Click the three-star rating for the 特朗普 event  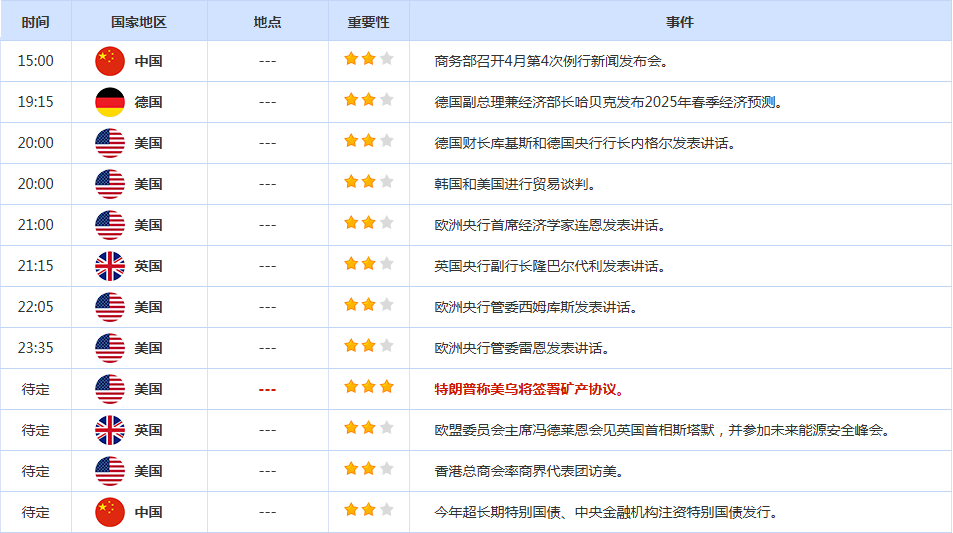(x=369, y=387)
